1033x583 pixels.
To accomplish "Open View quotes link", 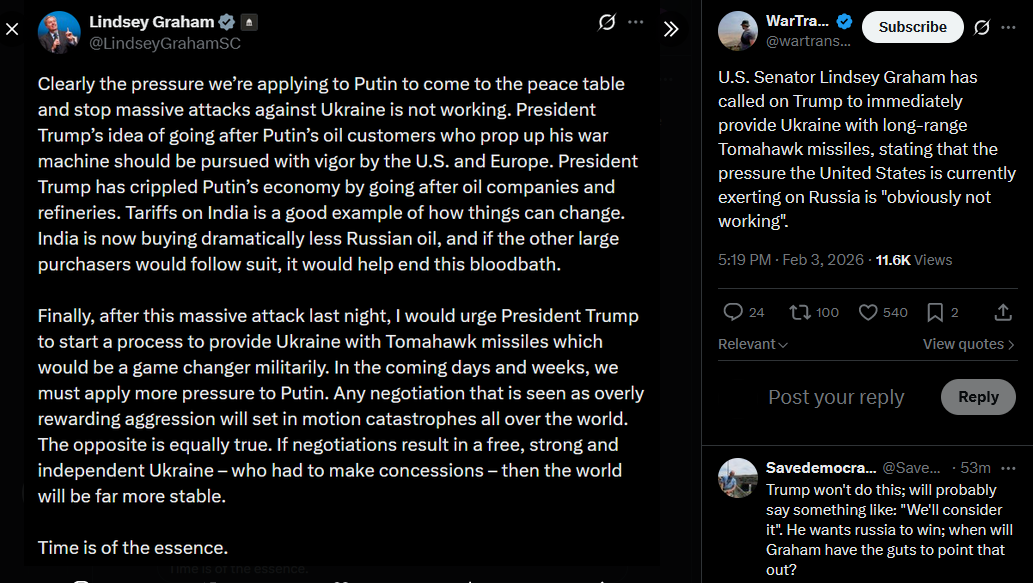I will tap(968, 344).
